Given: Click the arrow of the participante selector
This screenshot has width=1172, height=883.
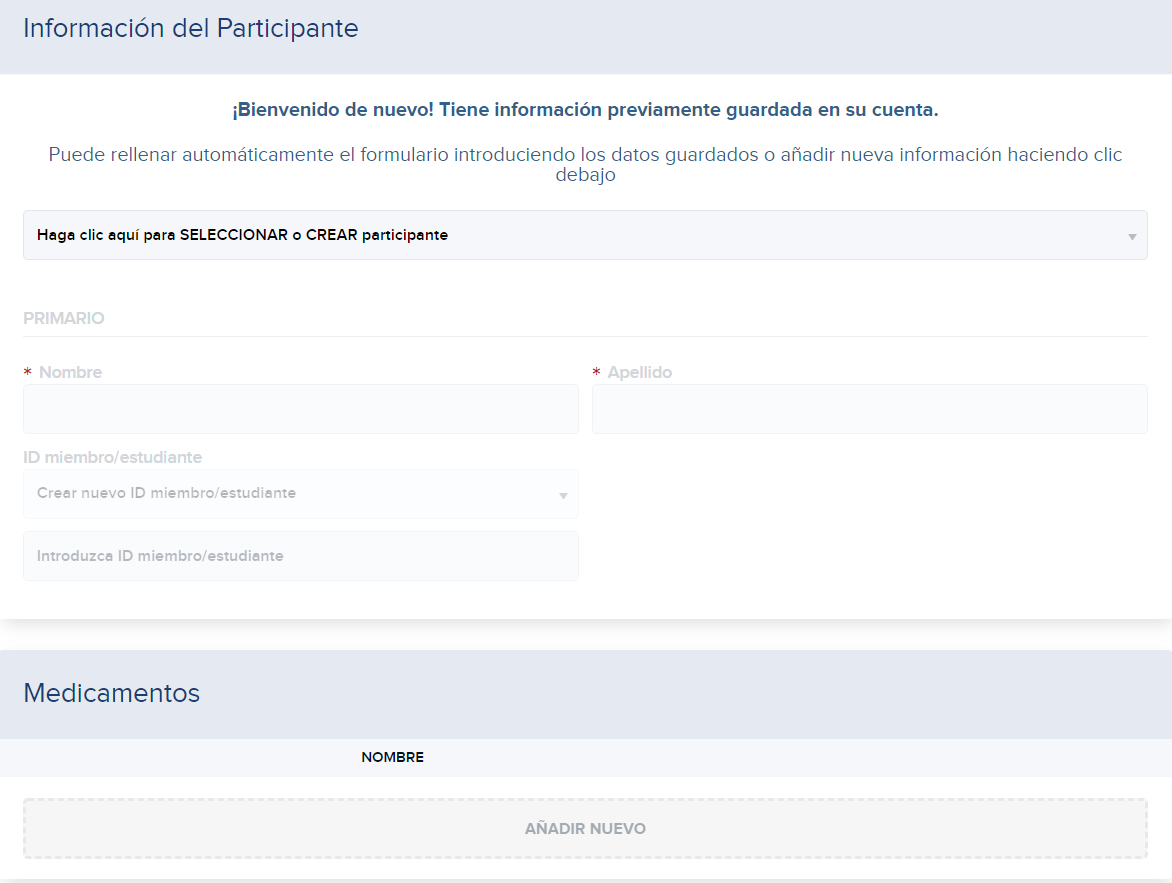Looking at the screenshot, I should pos(1132,236).
